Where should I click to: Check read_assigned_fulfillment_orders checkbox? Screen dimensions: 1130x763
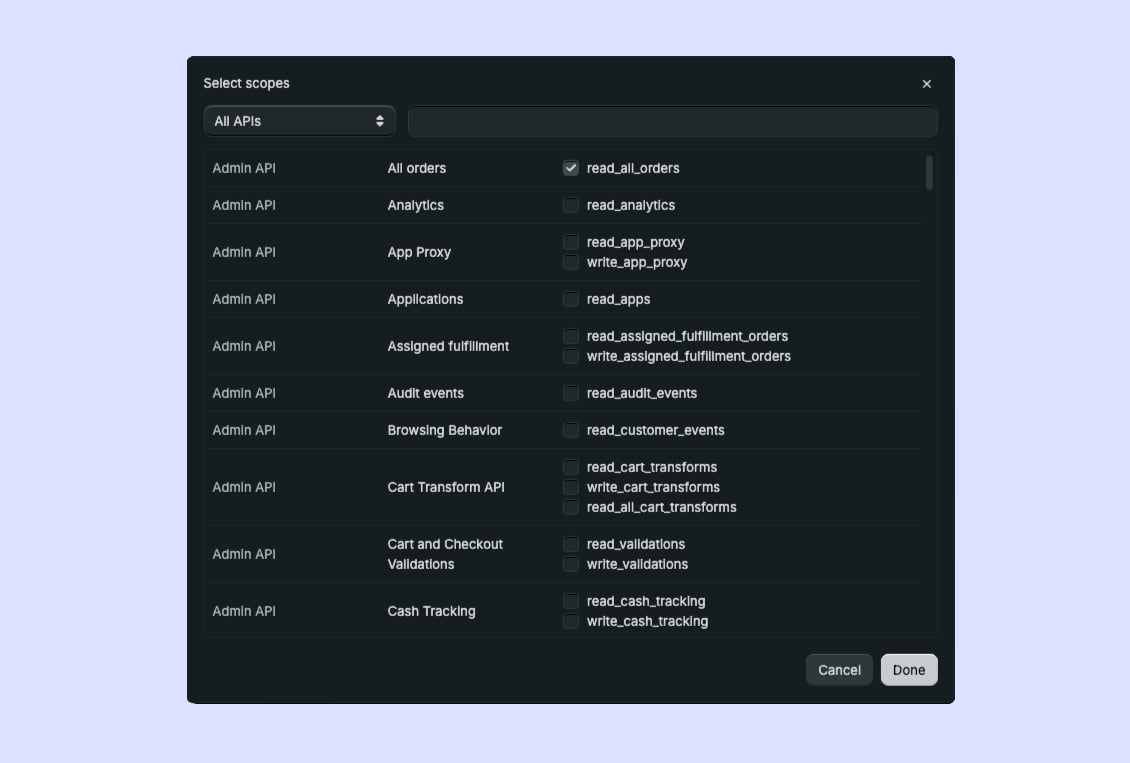point(571,336)
